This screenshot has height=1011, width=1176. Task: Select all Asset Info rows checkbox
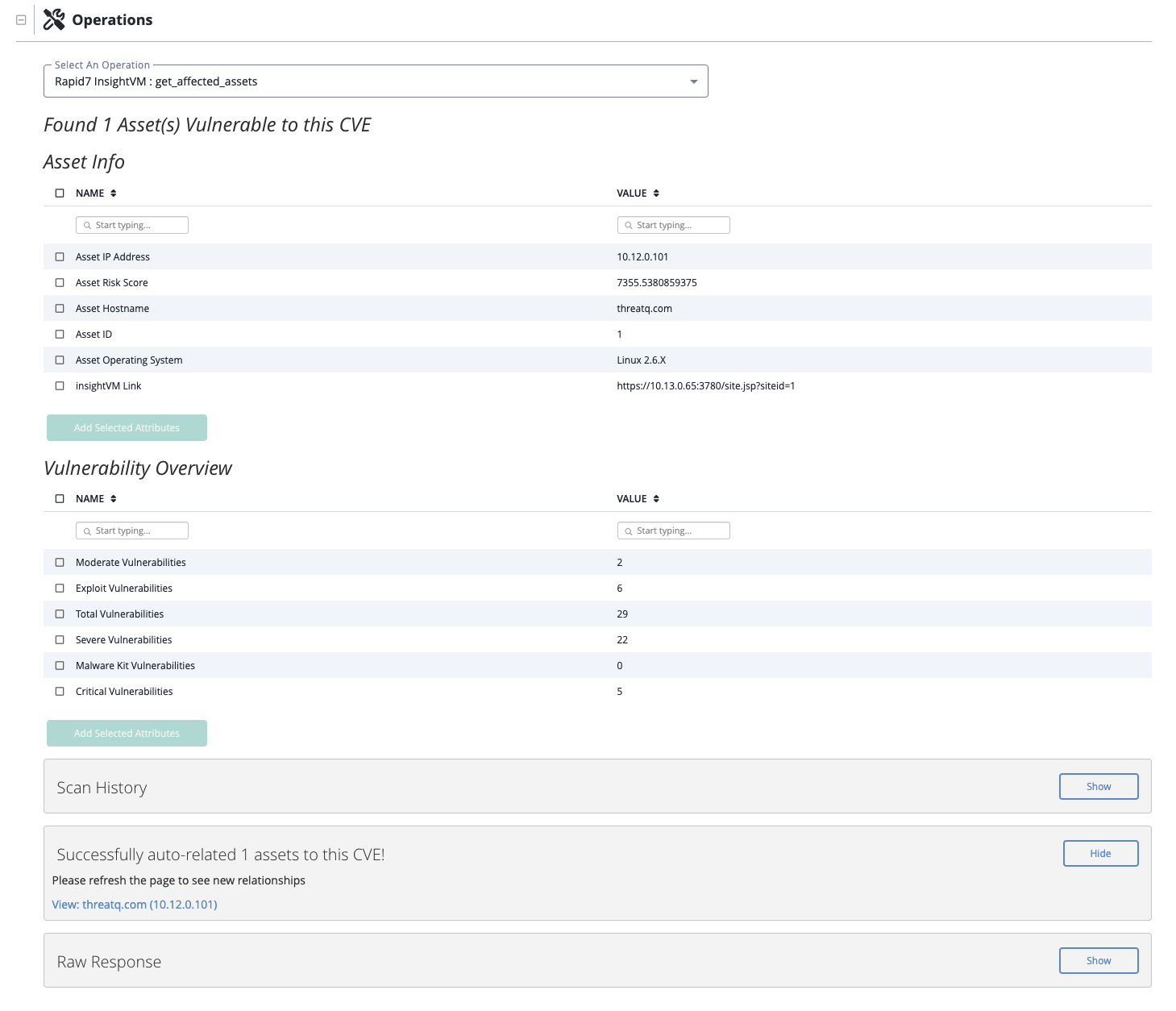click(60, 193)
